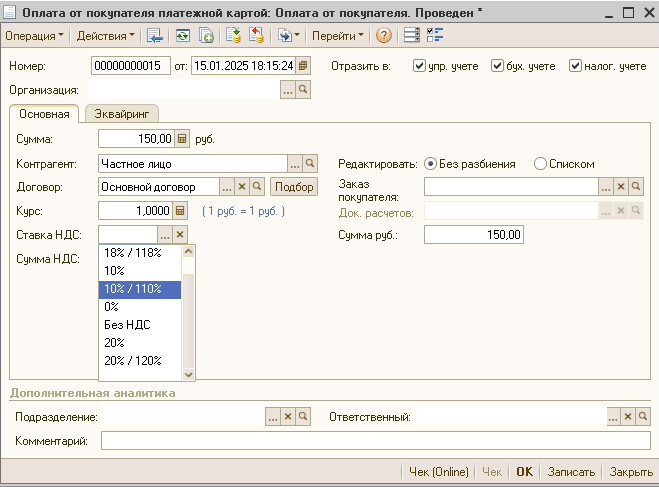
Task: Click the refresh icon in toolbar
Action: point(181,36)
